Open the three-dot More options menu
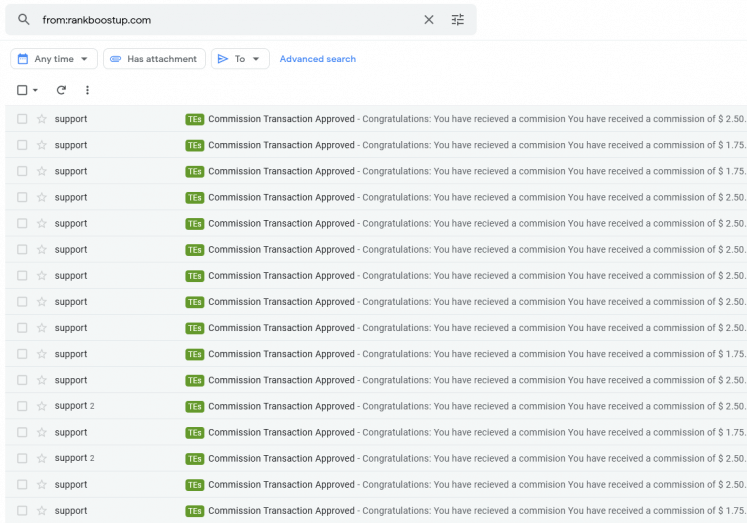This screenshot has height=523, width=747. pos(87,90)
